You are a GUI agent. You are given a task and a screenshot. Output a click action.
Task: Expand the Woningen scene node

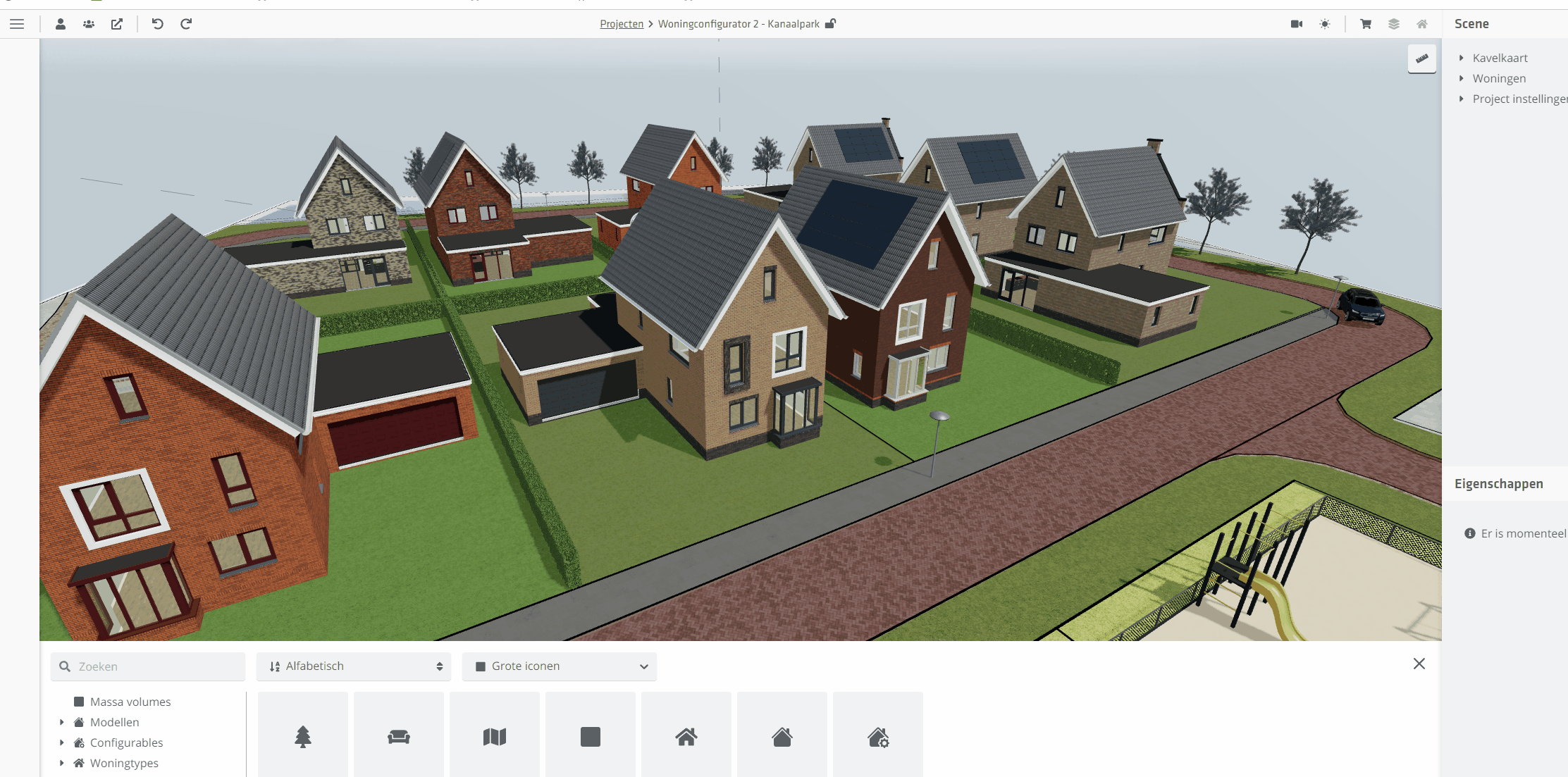[1462, 78]
